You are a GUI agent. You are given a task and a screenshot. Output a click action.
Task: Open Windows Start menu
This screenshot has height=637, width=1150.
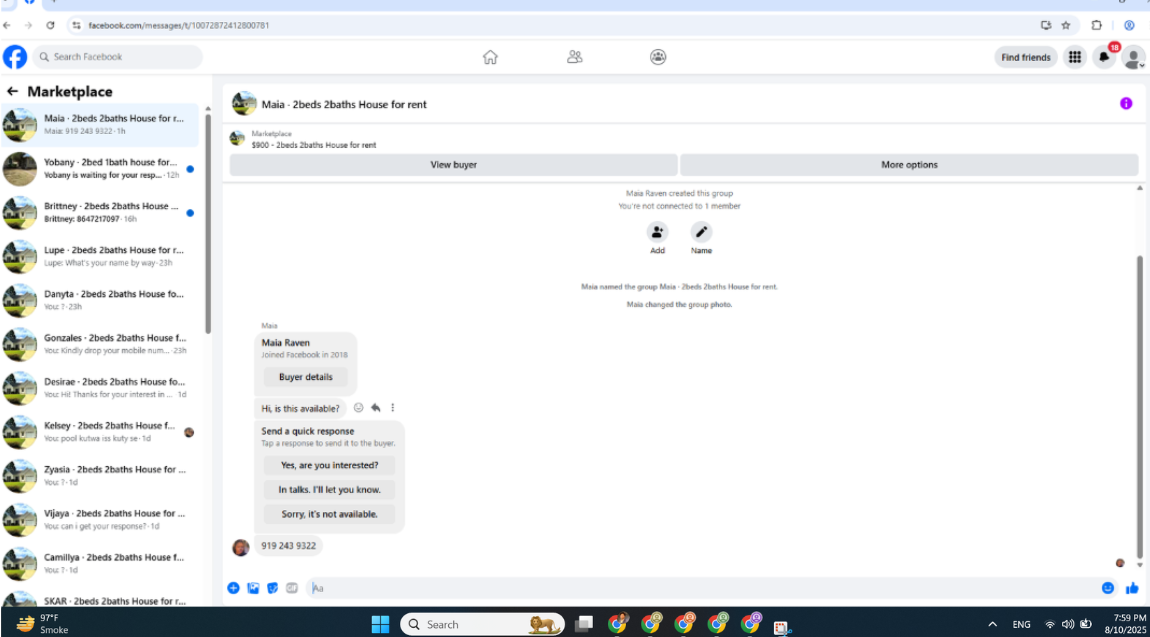coord(380,625)
